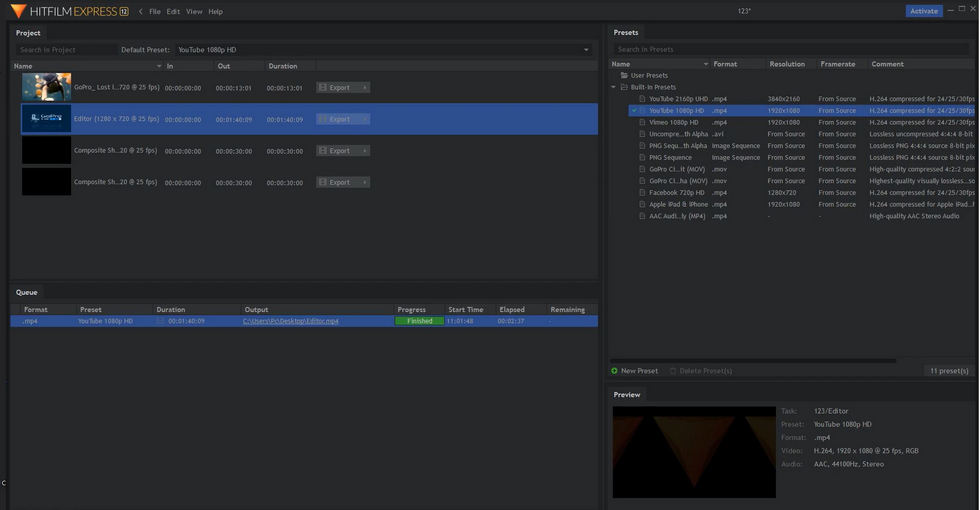980x510 pixels.
Task: Click the back arrow beside File menu
Action: [x=141, y=11]
